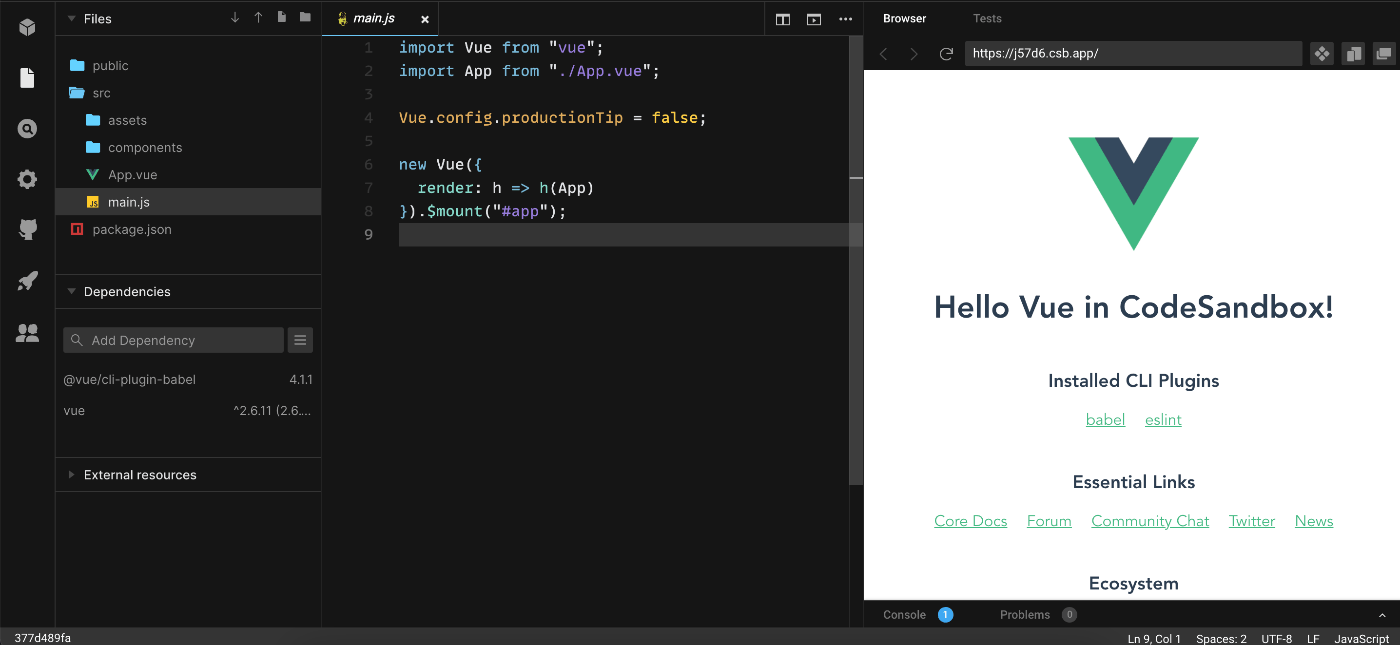1400x645 pixels.
Task: Click the editor vertical scrollbar
Action: [856, 260]
